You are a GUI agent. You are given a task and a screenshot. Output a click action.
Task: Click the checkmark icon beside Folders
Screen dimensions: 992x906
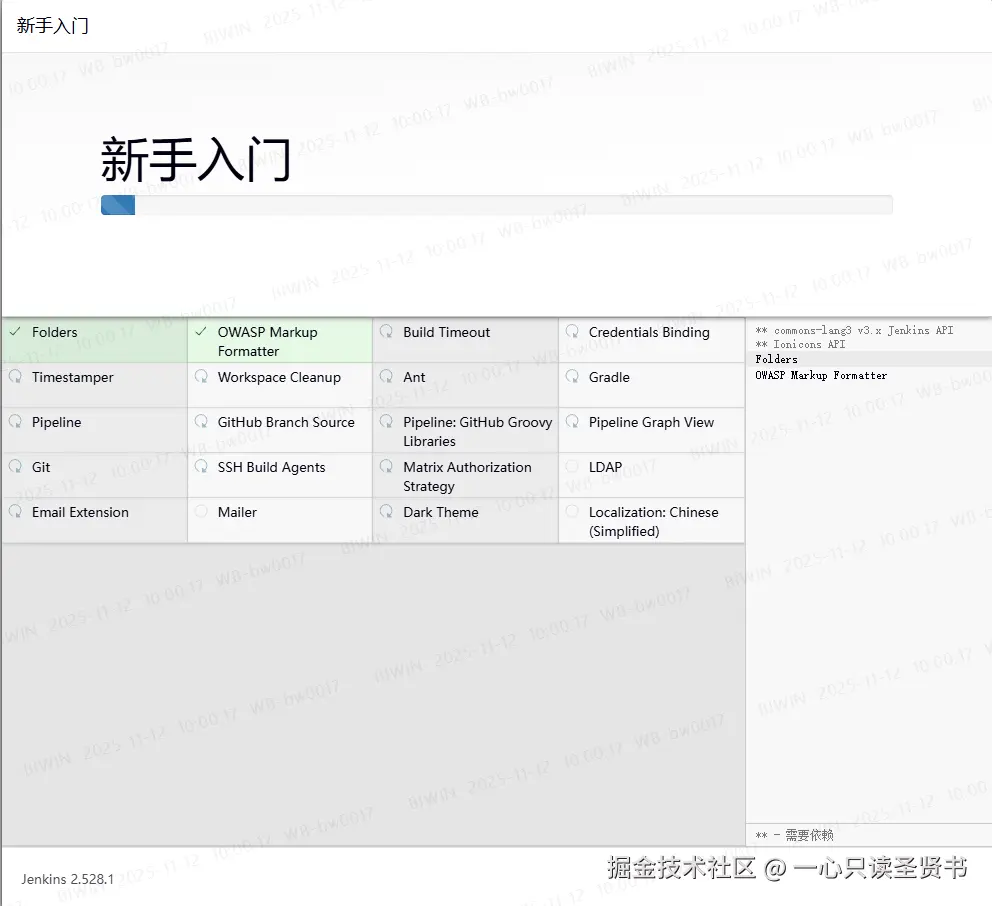tap(15, 332)
